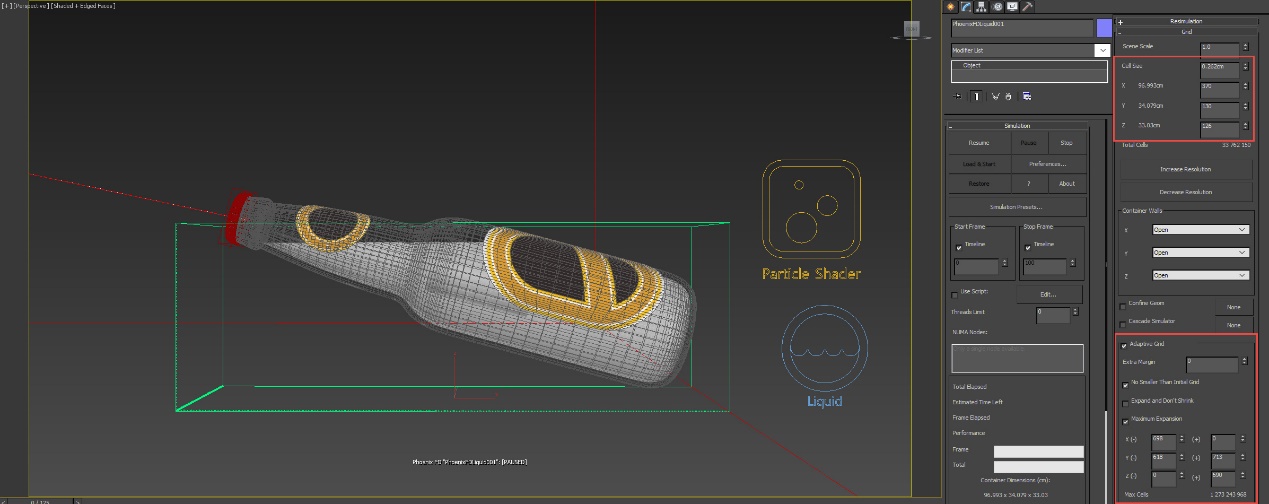Click the Load & Start button
Viewport: 1269px width, 504px height.
pyautogui.click(x=979, y=163)
